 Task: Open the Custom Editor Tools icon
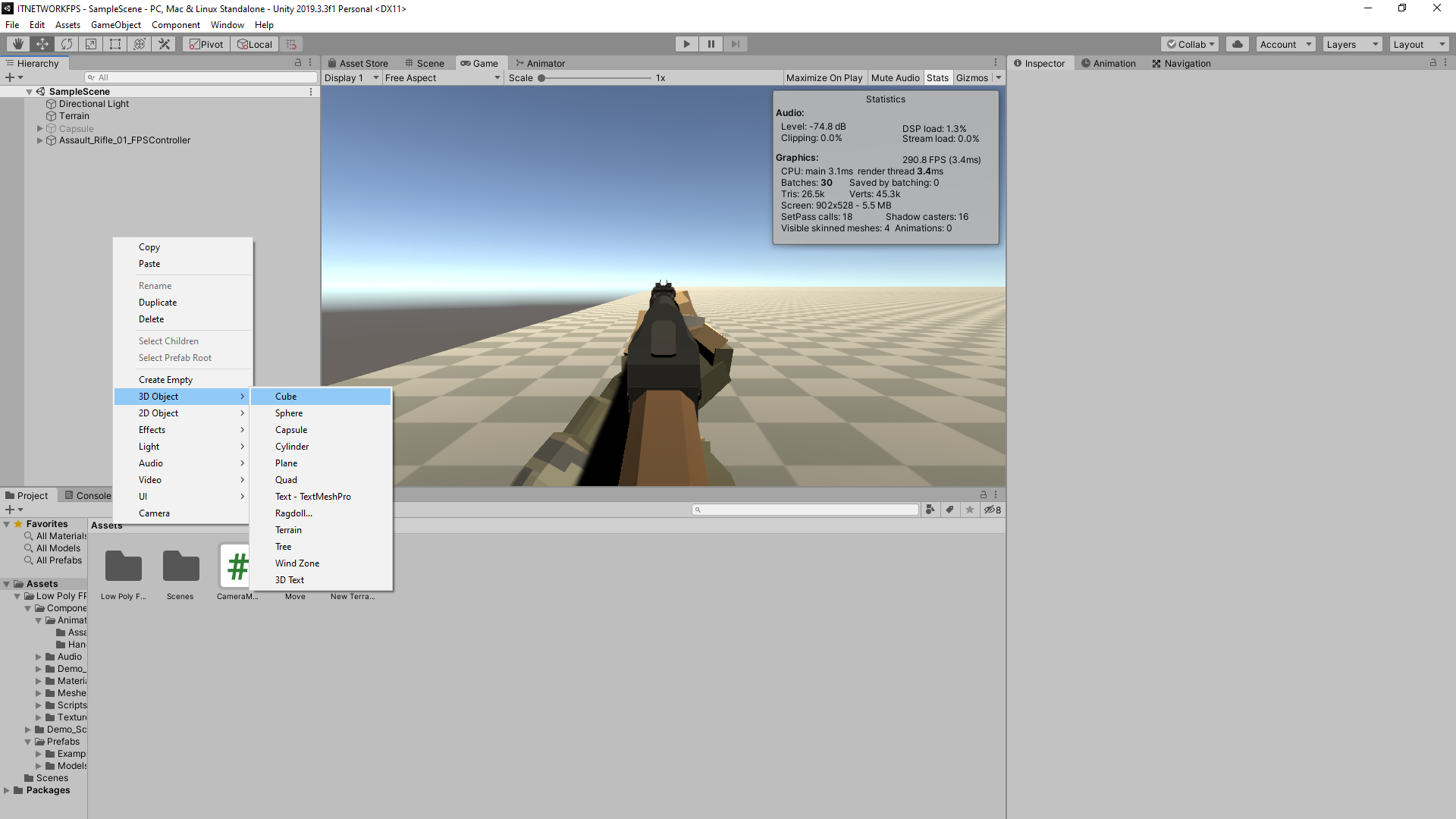[164, 43]
